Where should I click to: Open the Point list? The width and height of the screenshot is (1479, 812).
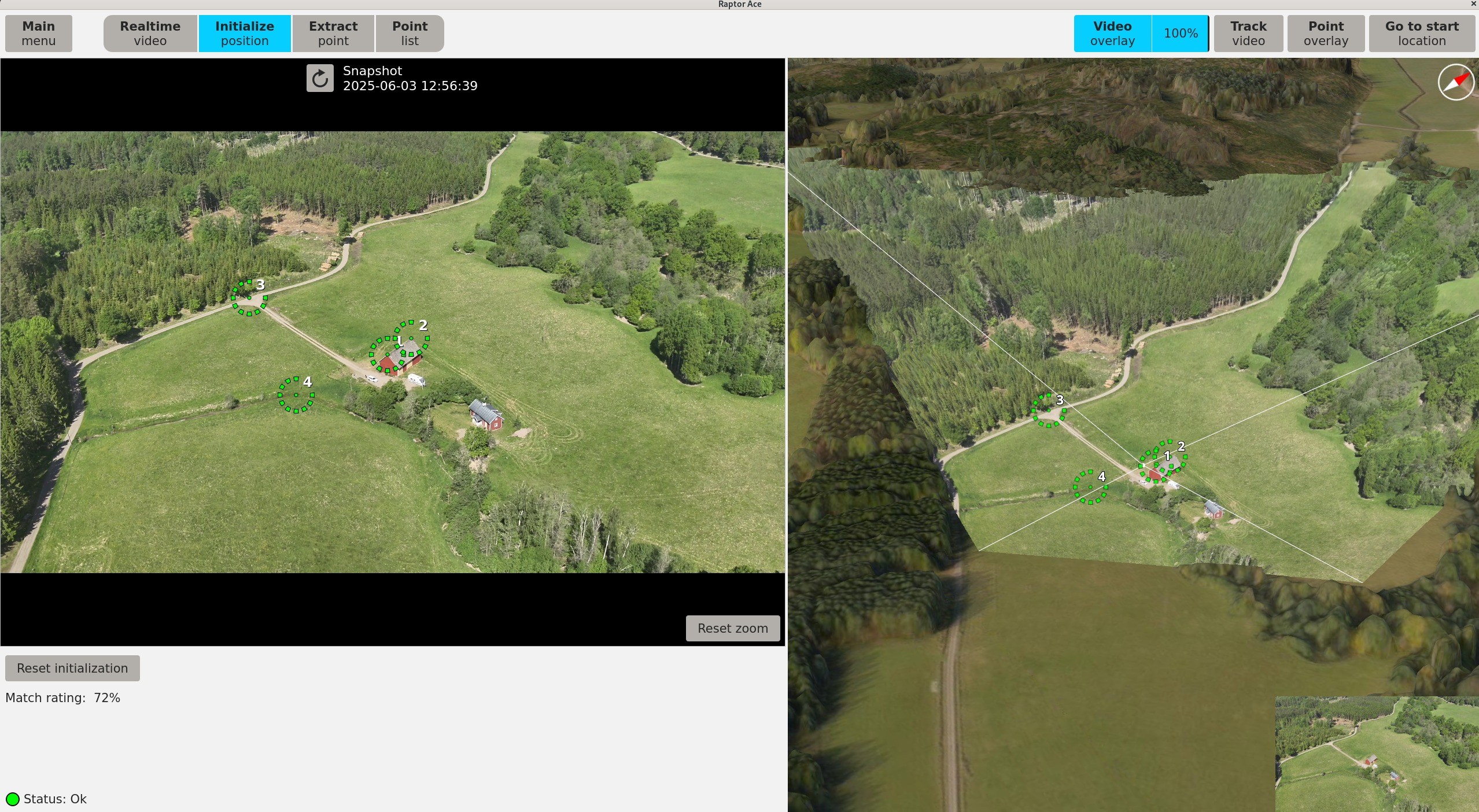click(409, 33)
